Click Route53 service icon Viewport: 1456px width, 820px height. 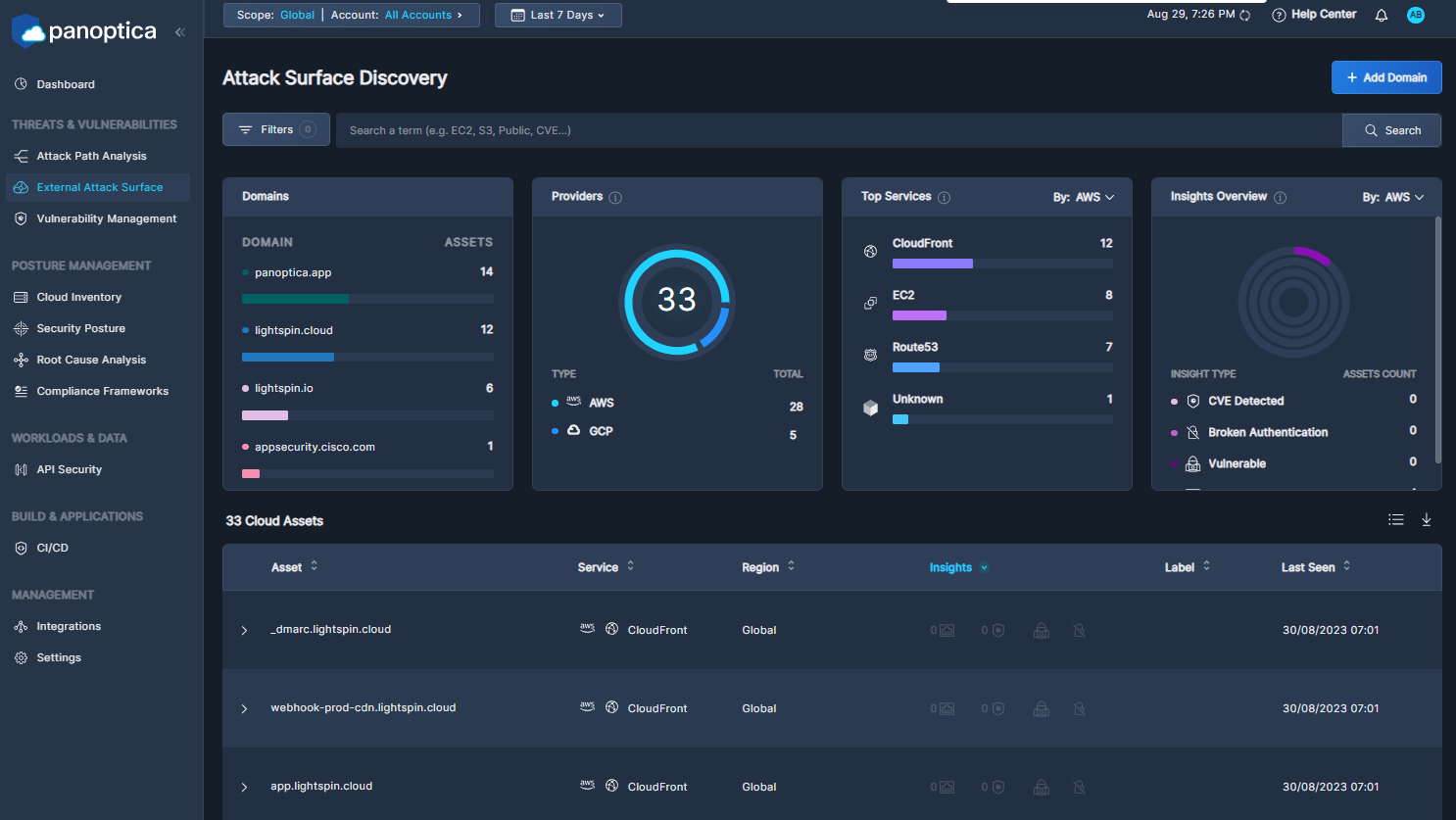870,356
